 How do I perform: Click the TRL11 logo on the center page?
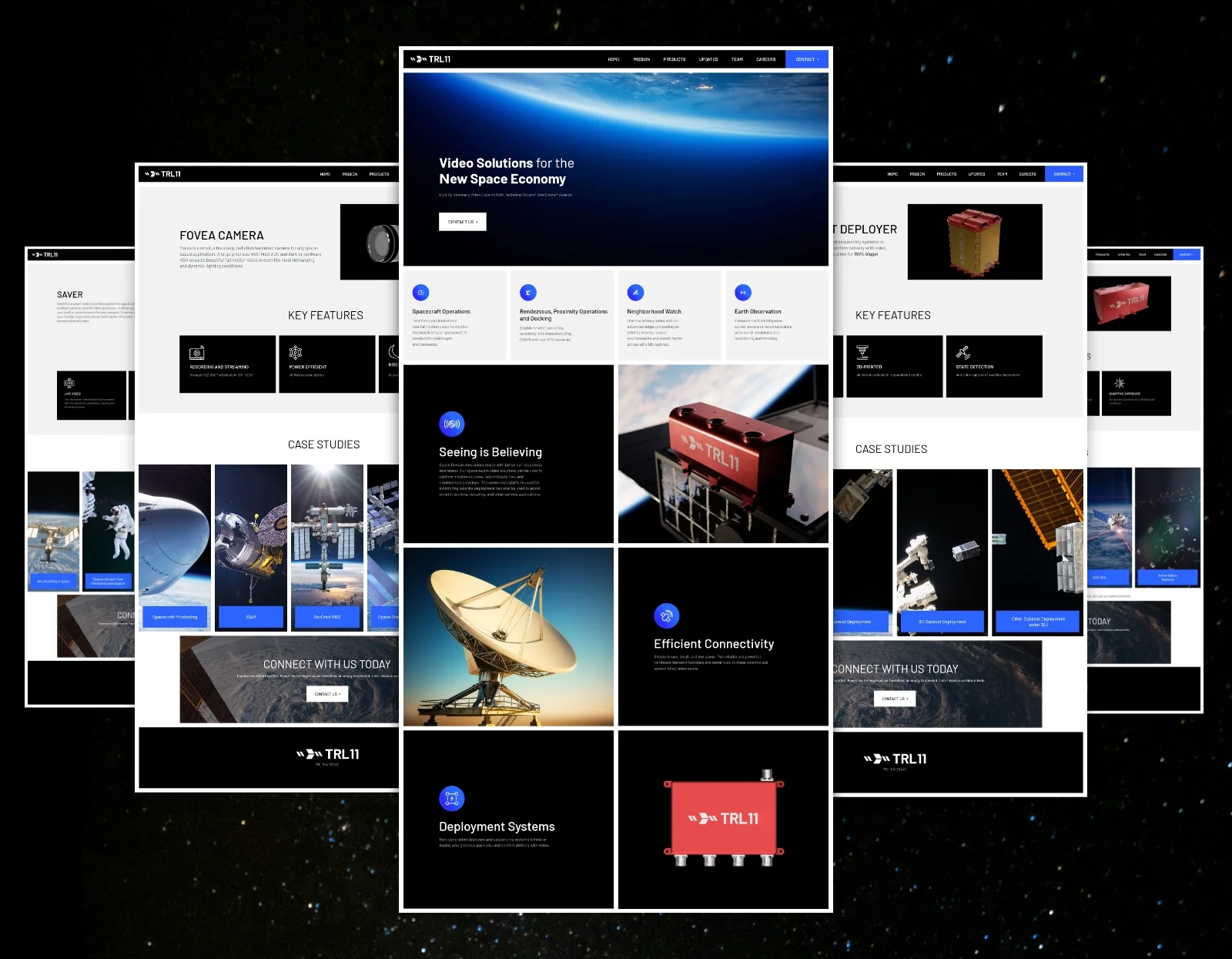coord(430,59)
